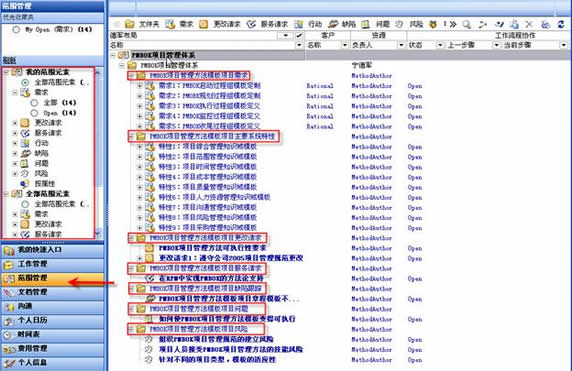Click the 文件夹 folder toolbar icon

pos(130,24)
